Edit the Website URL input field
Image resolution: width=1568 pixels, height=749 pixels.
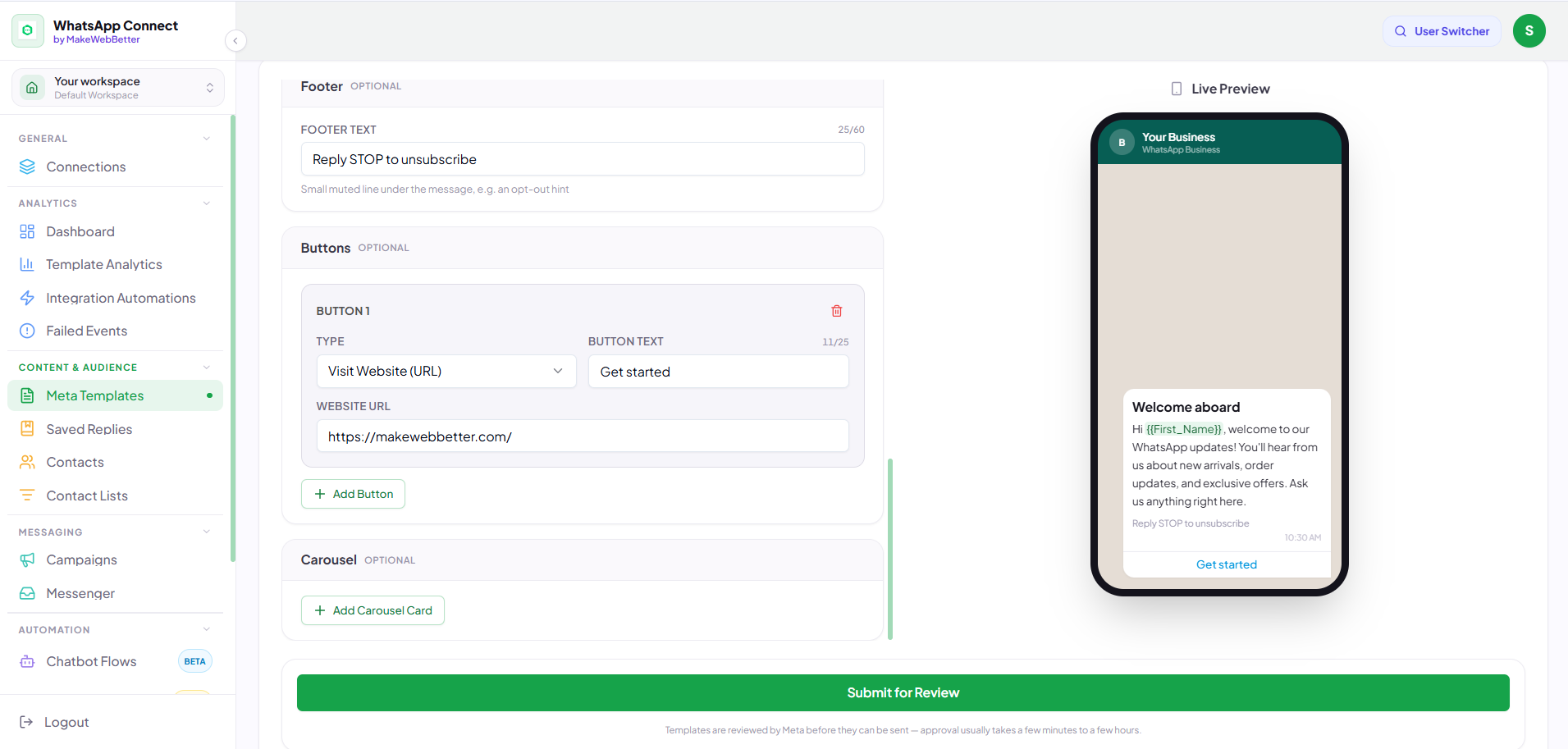pos(583,436)
